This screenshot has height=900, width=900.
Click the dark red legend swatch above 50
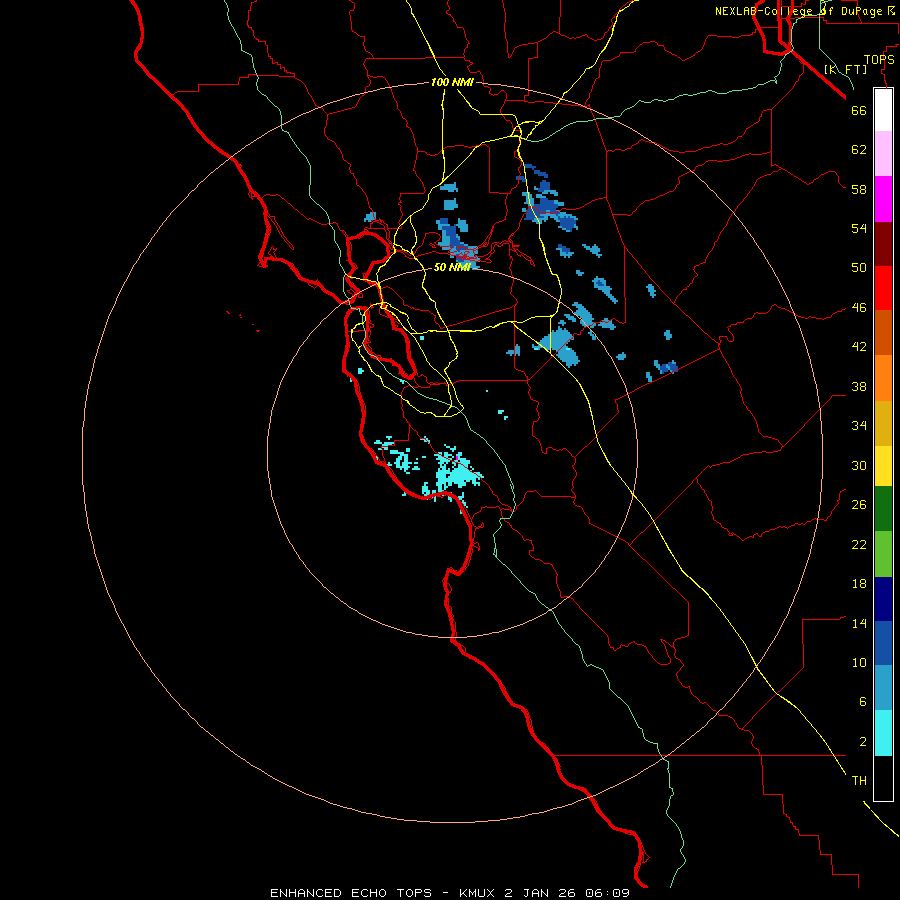click(883, 244)
